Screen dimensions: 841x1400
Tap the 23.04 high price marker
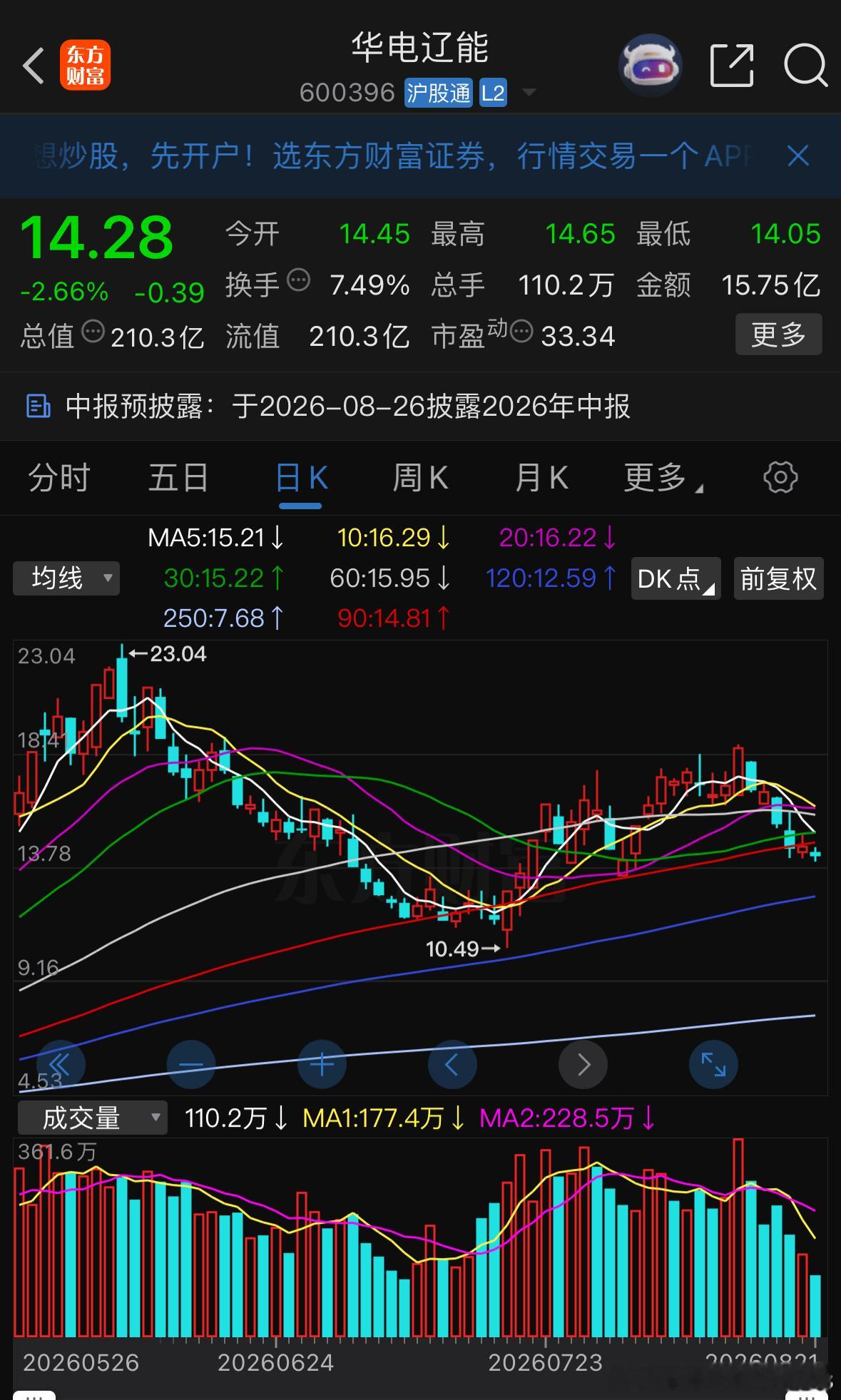tap(169, 654)
